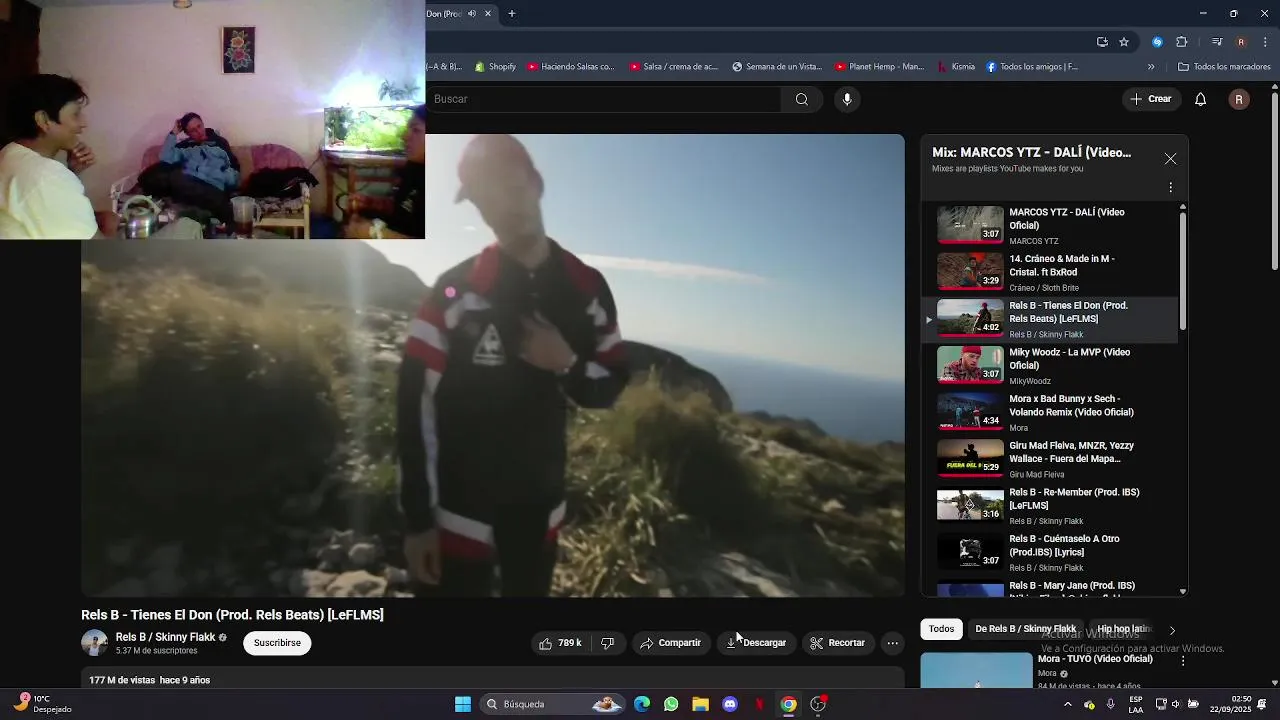This screenshot has height=720, width=1280.
Task: Focus the Buscar search field
Action: point(604,99)
